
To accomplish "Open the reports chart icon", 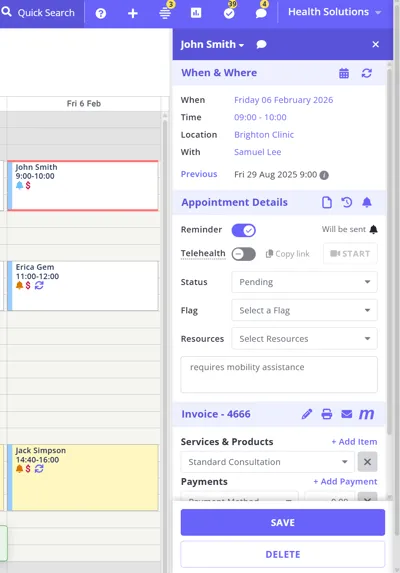I will pos(196,13).
